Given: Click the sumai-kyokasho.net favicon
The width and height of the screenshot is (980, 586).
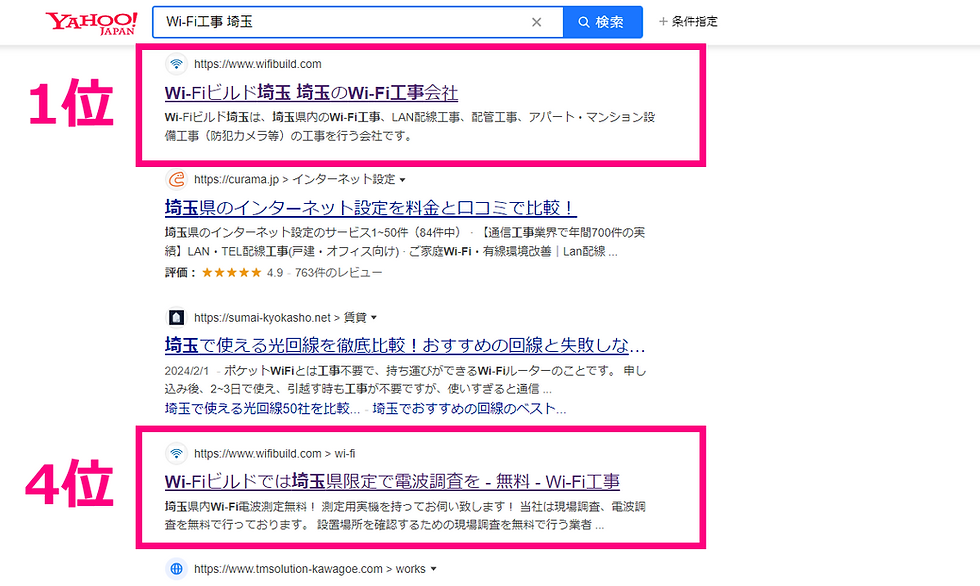Looking at the screenshot, I should [x=176, y=317].
